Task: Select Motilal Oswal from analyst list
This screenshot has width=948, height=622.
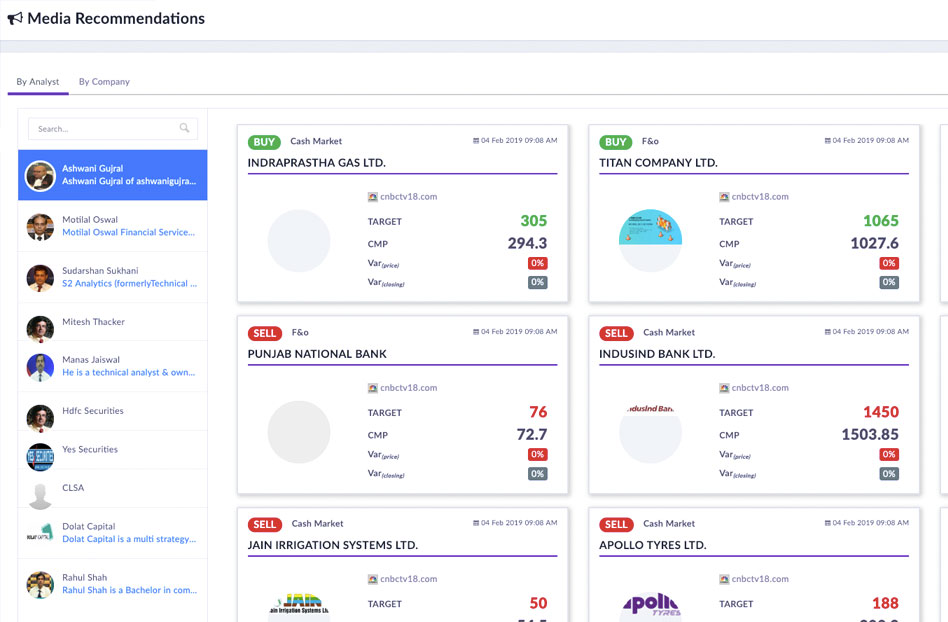Action: point(90,220)
